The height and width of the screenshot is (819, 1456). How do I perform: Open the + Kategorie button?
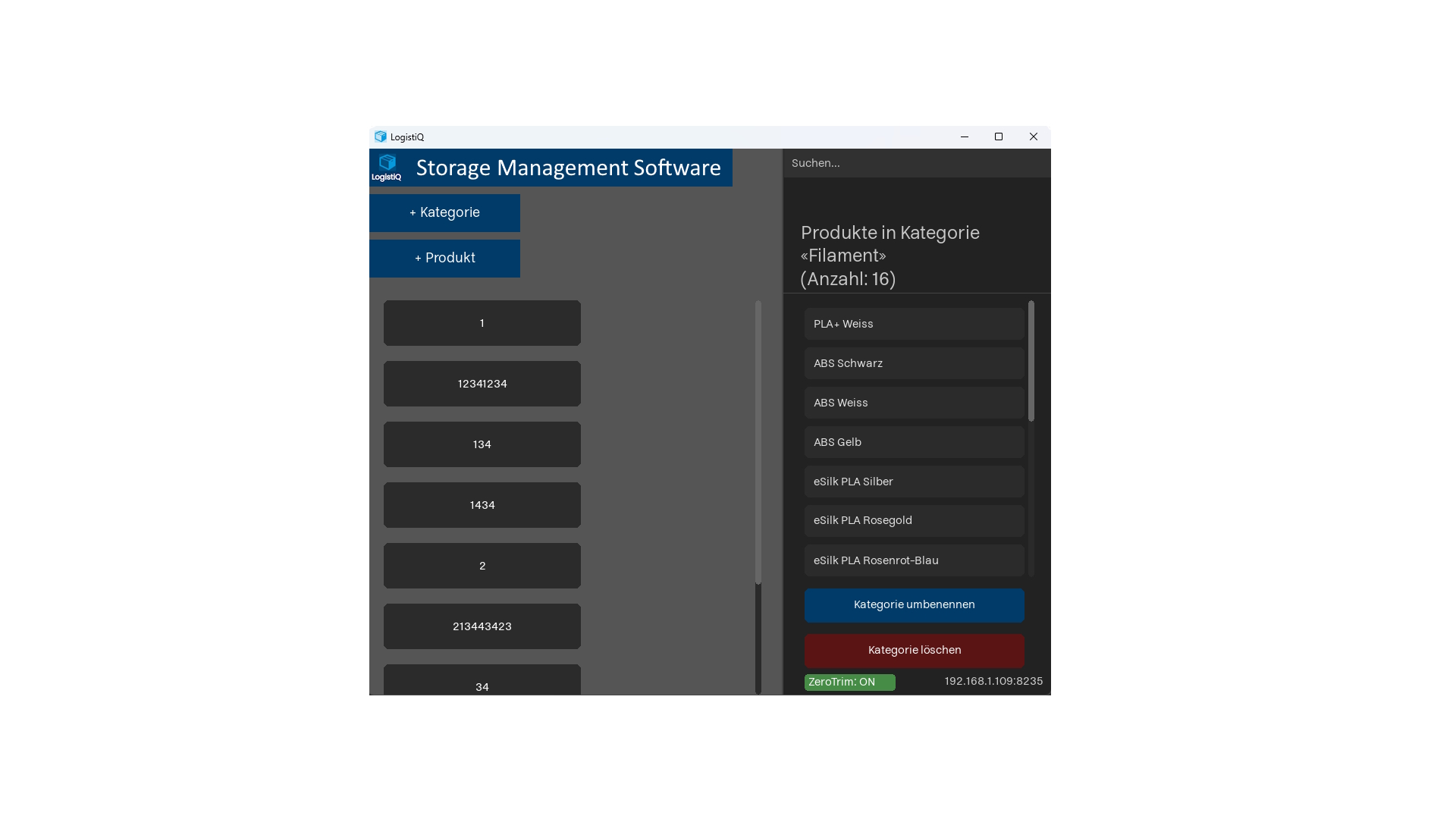444,213
